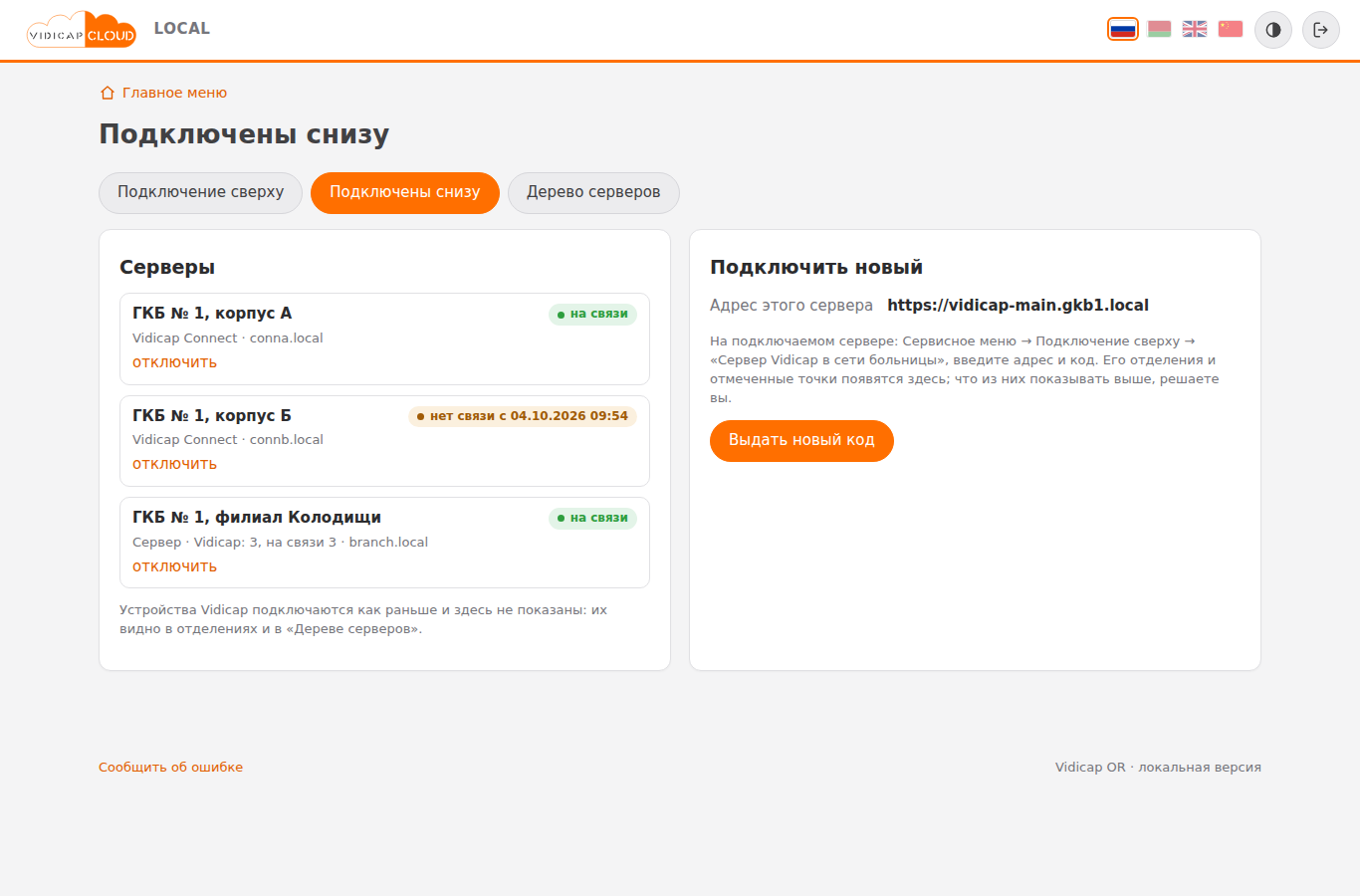This screenshot has width=1360, height=896.
Task: Click the ГКБ № 1, корпус Б title
Action: [x=212, y=415]
